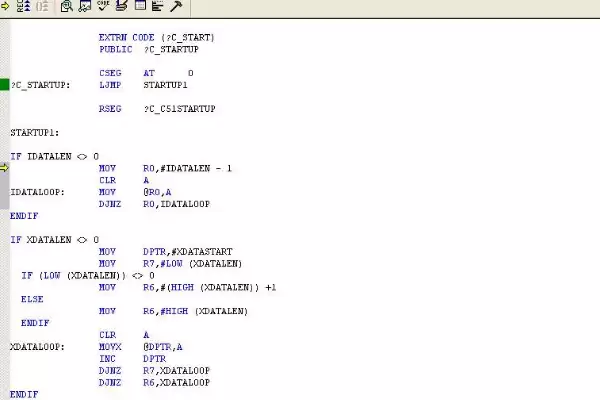Open the Memory window icon

tap(140, 5)
